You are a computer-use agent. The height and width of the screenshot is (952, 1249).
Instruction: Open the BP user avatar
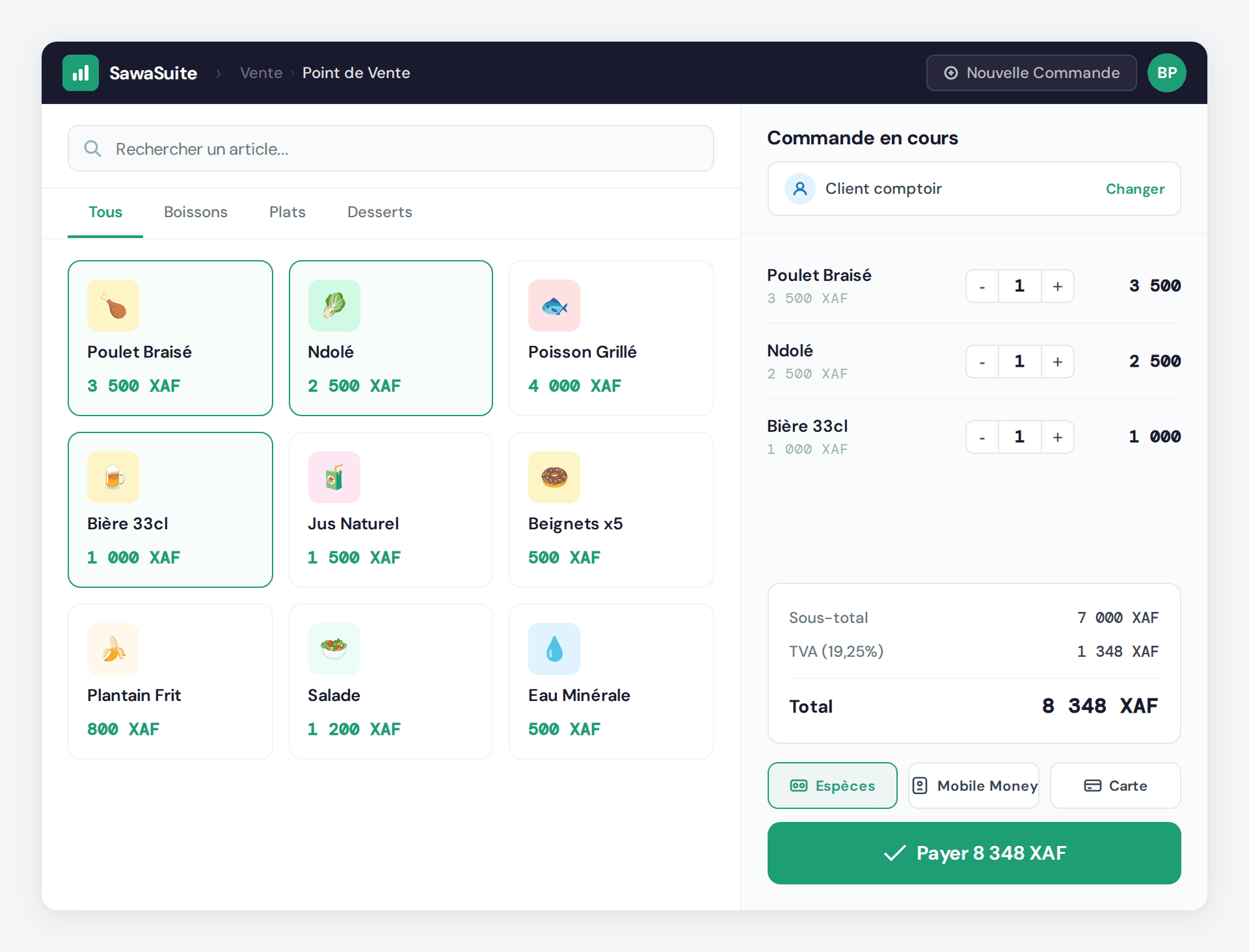point(1167,73)
